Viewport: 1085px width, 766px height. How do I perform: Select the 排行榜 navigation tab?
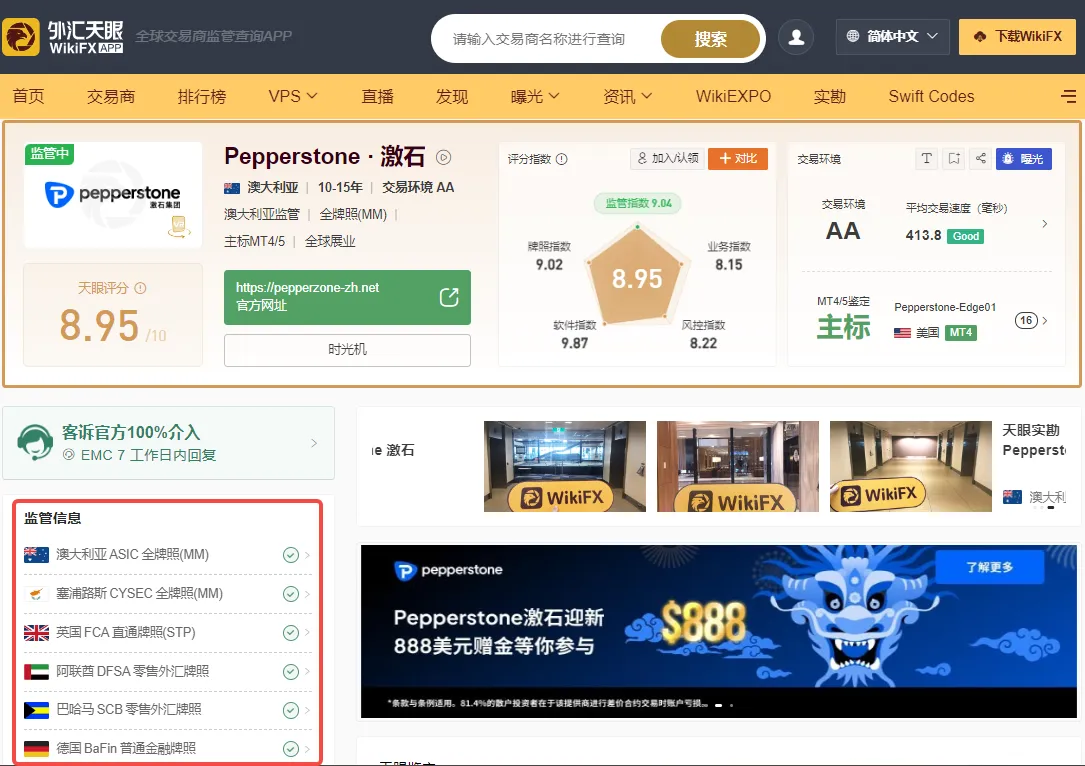201,96
